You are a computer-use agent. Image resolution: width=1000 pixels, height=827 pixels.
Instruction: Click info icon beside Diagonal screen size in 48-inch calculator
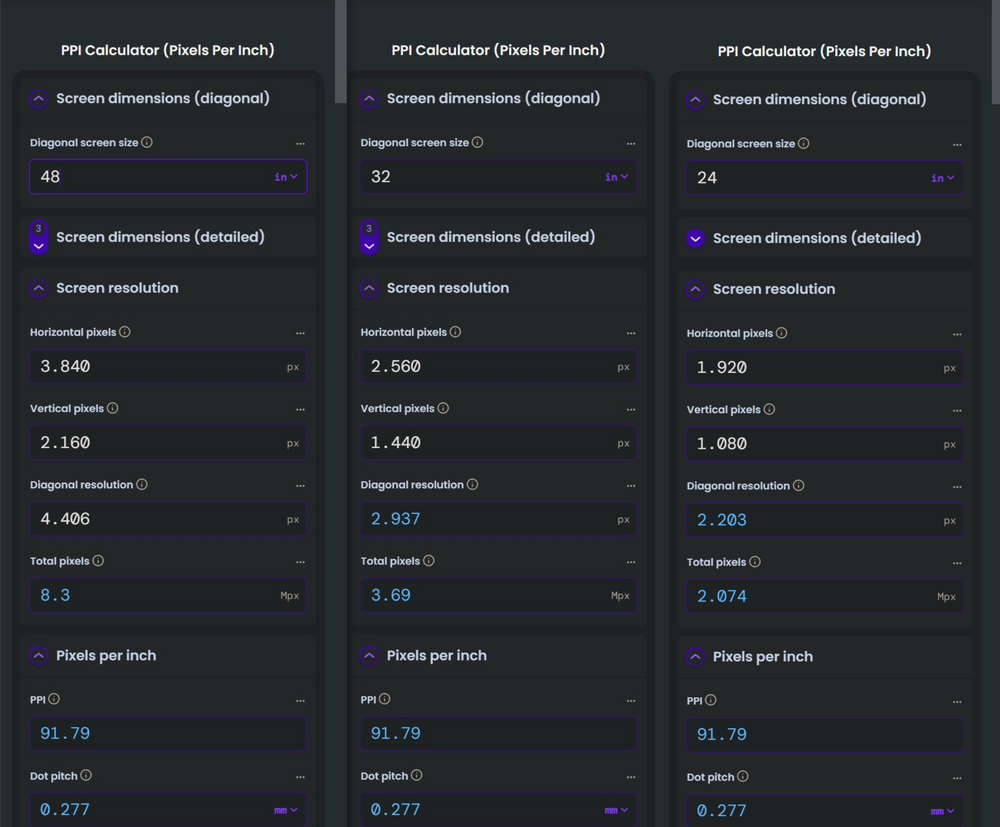(147, 143)
